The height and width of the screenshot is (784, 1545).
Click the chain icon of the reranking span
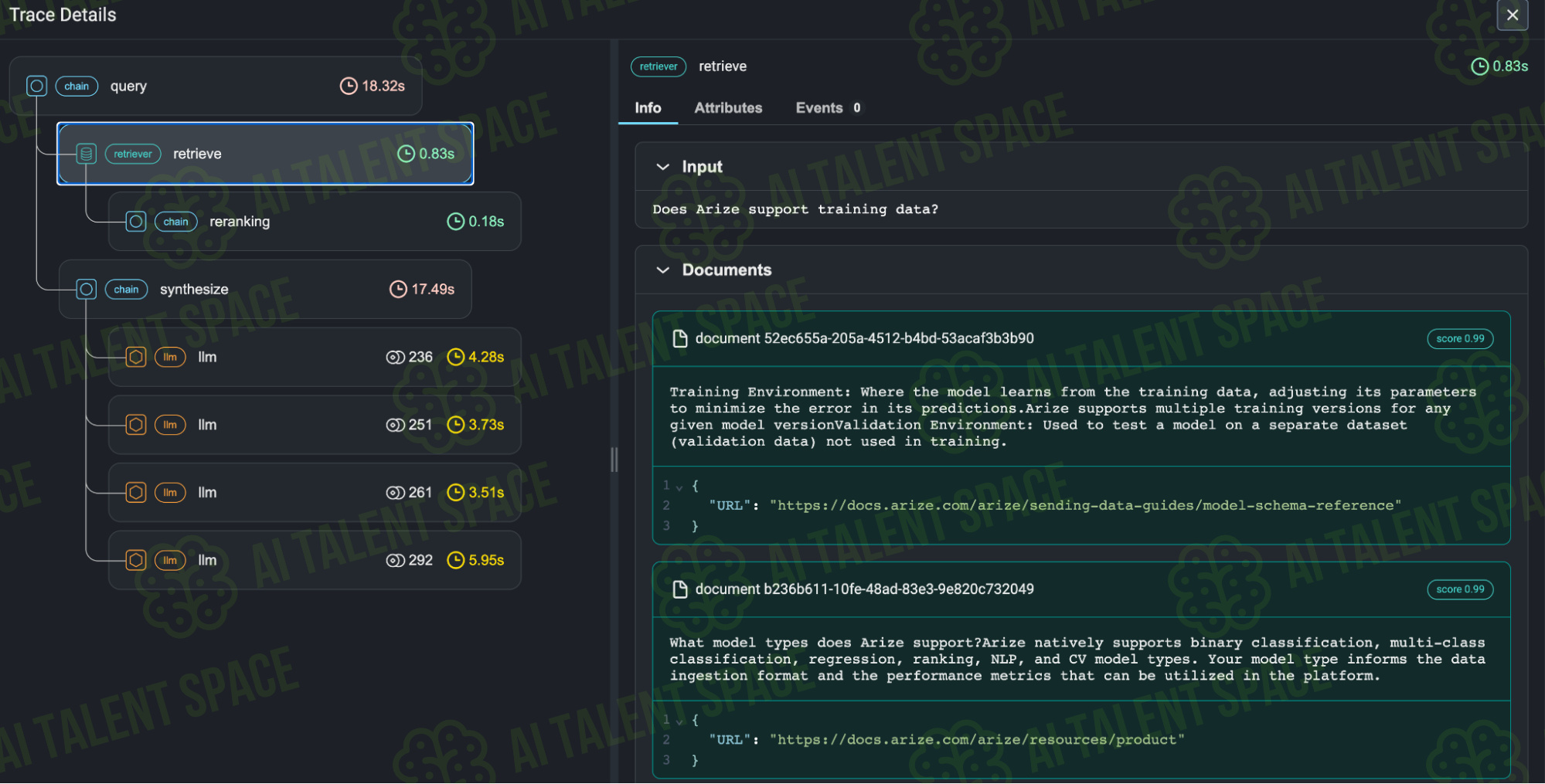coord(136,222)
